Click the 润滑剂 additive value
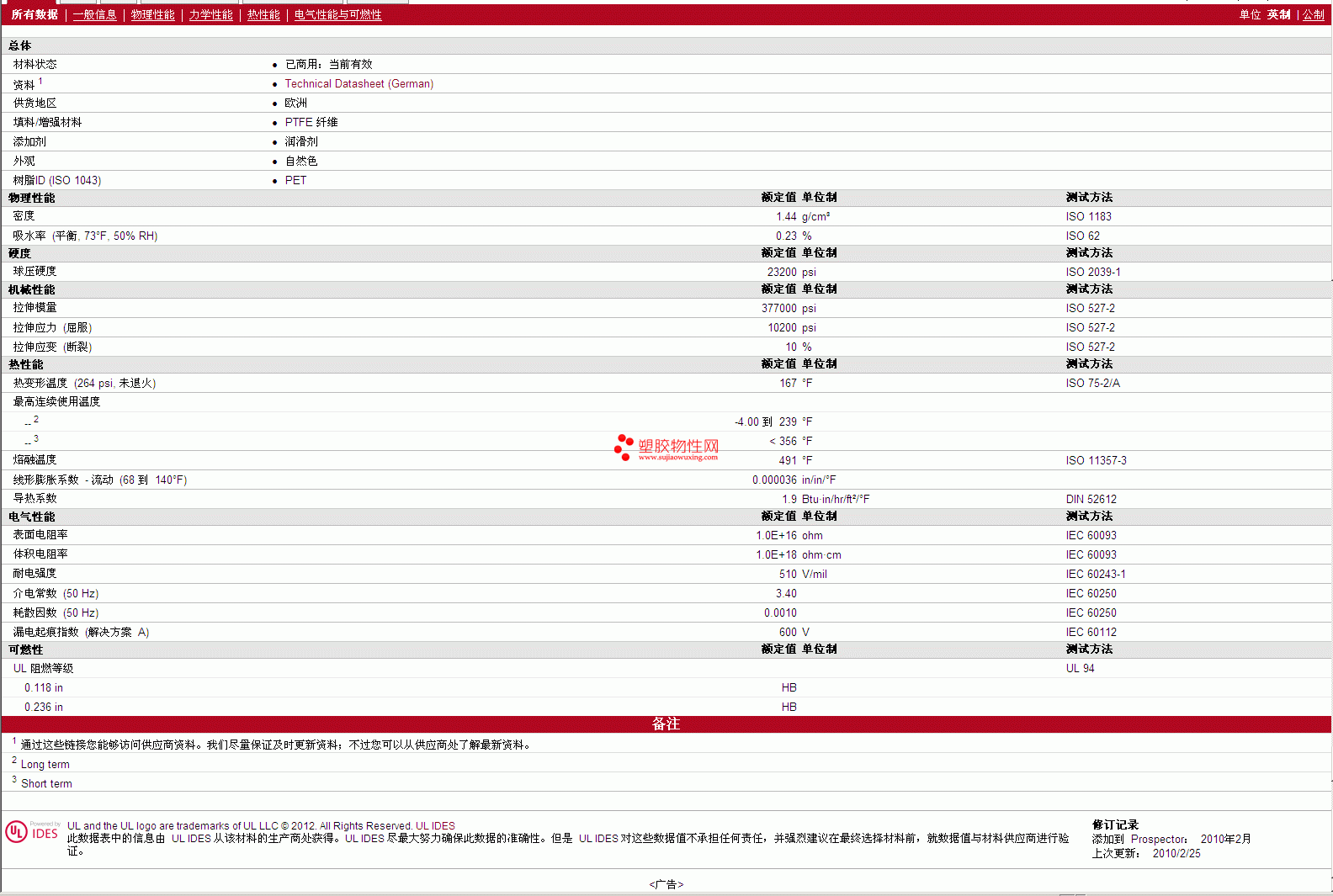This screenshot has width=1333, height=896. (x=301, y=142)
